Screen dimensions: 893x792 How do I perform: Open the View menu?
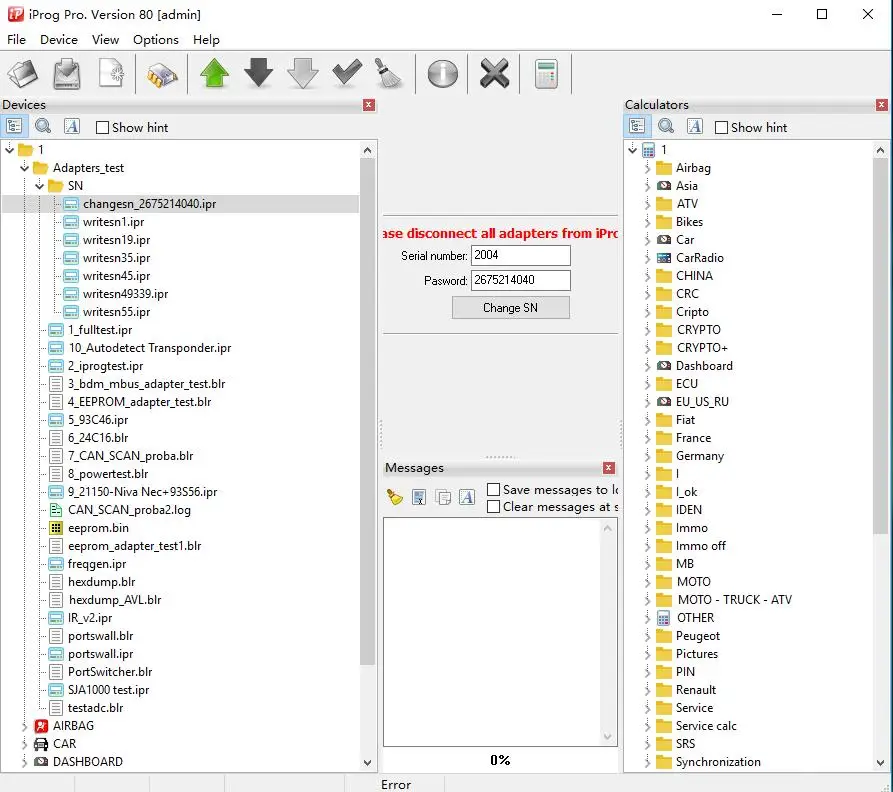(105, 40)
